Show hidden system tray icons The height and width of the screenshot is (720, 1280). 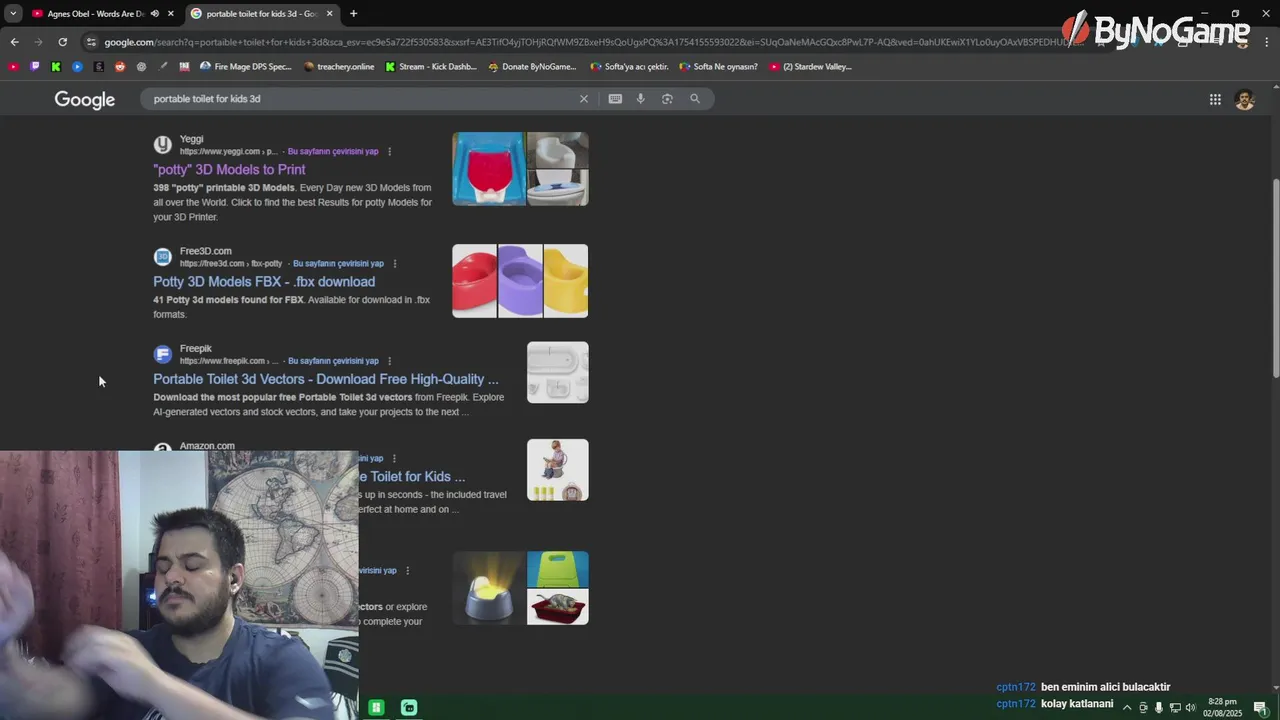click(x=1127, y=708)
